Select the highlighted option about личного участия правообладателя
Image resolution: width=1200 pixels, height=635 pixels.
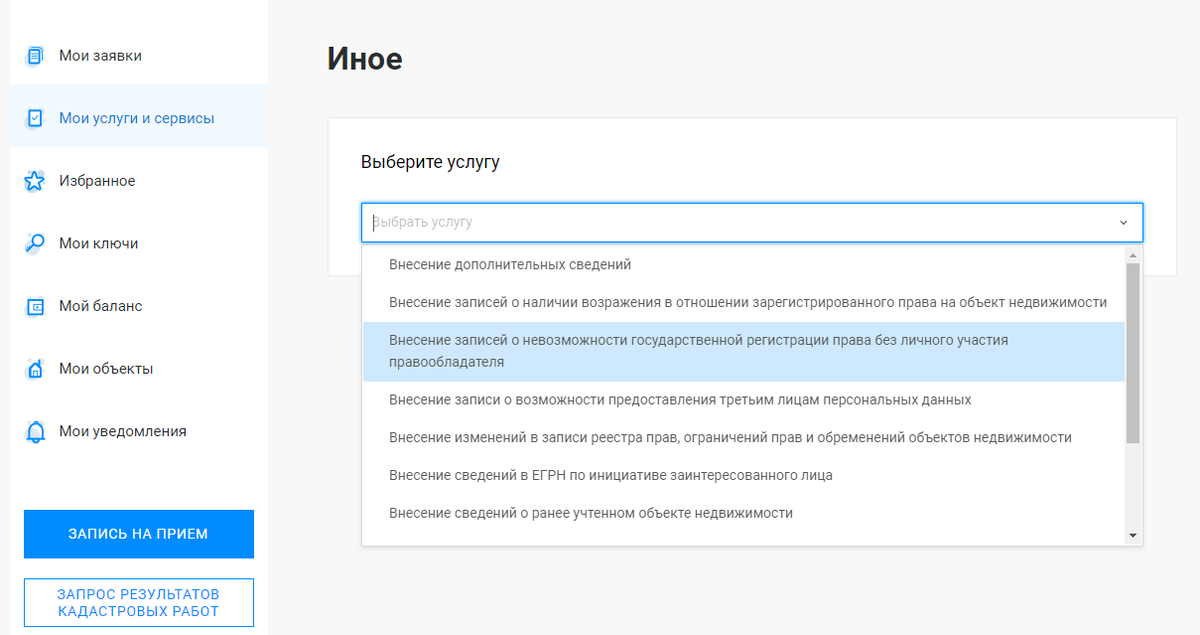point(700,351)
